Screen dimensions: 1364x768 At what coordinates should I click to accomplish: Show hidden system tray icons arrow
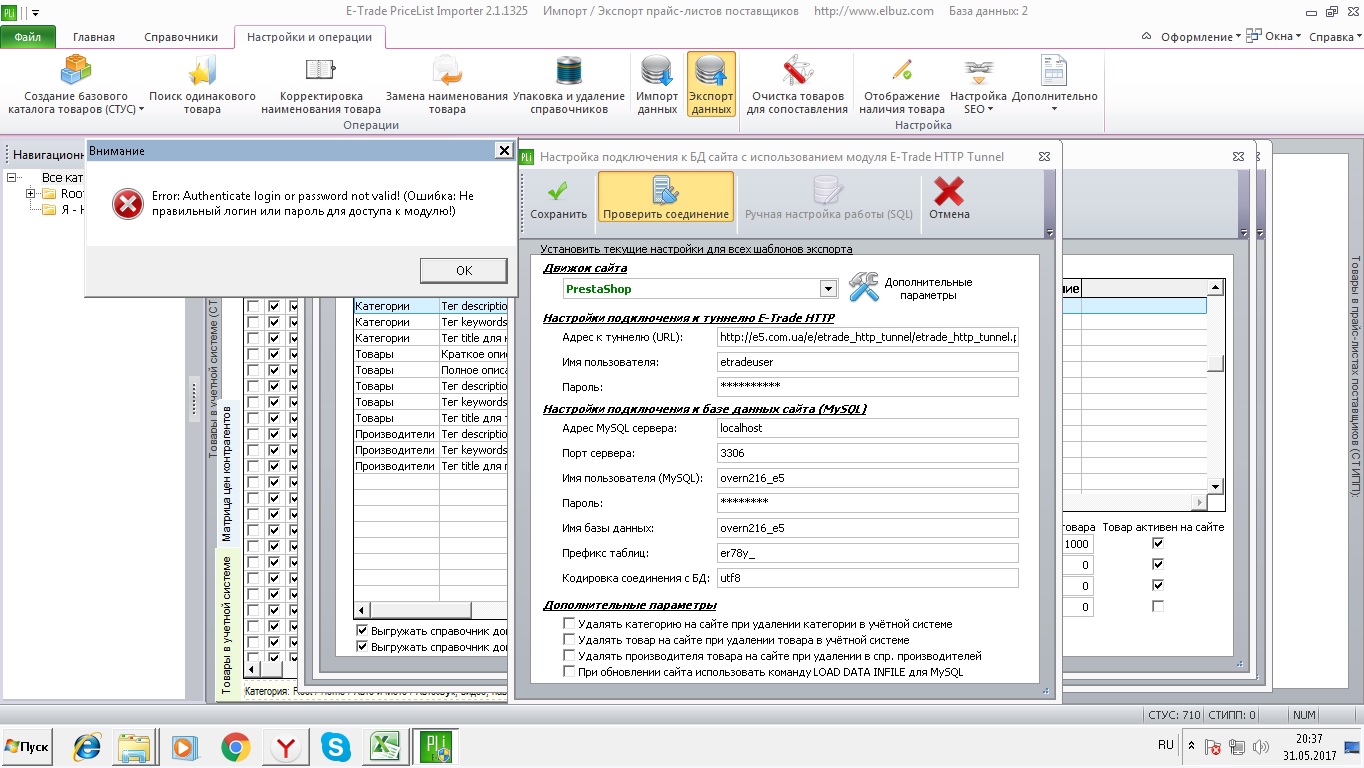[x=1191, y=746]
